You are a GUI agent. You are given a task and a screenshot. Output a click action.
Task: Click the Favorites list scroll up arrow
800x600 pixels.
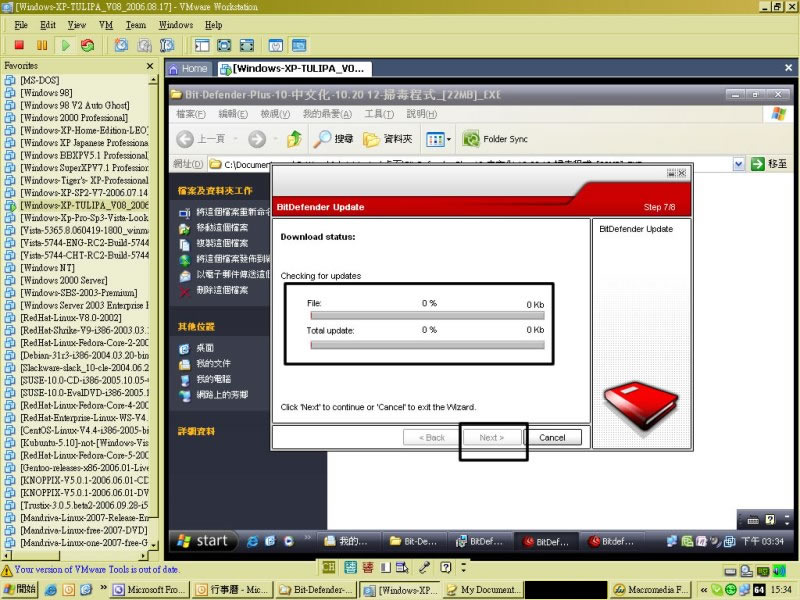tap(153, 80)
